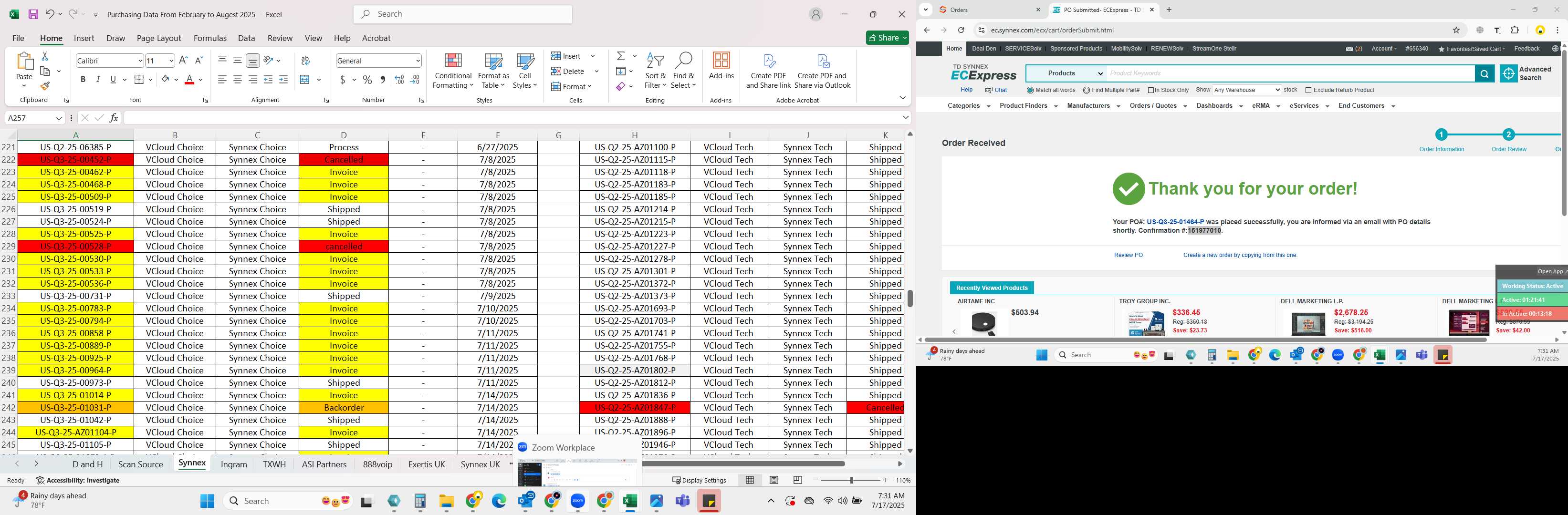The height and width of the screenshot is (515, 1568).
Task: Click Increase Decimal icon
Action: 399,80
